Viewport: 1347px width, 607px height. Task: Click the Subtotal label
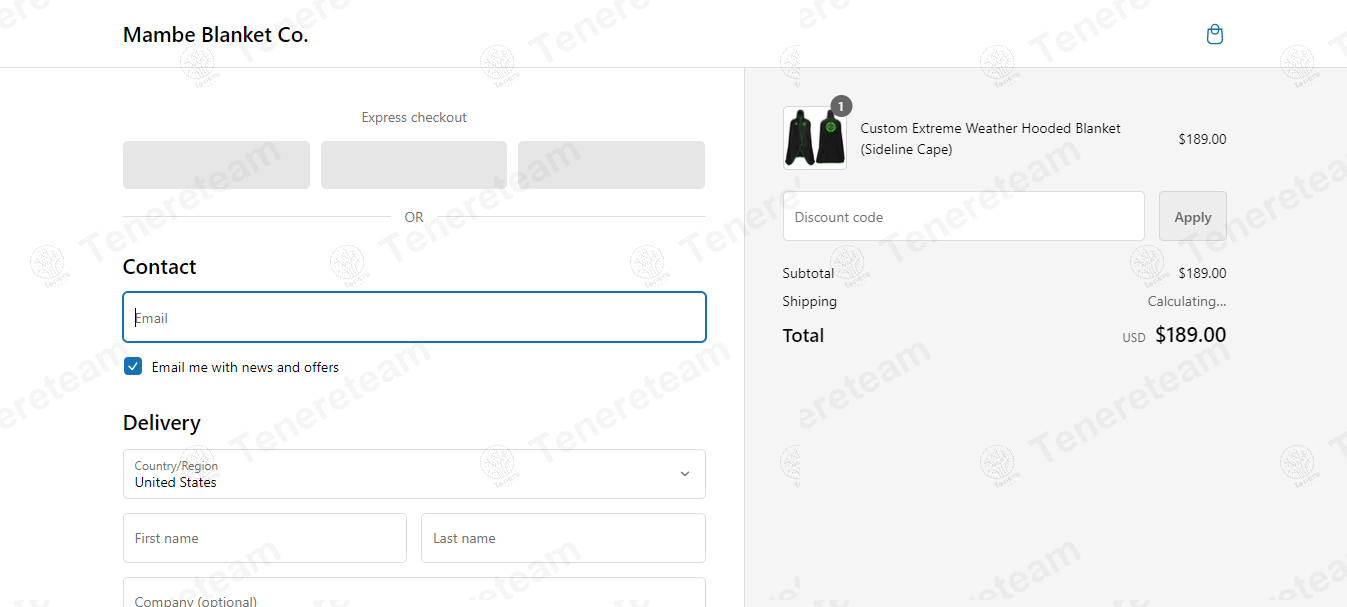click(808, 273)
